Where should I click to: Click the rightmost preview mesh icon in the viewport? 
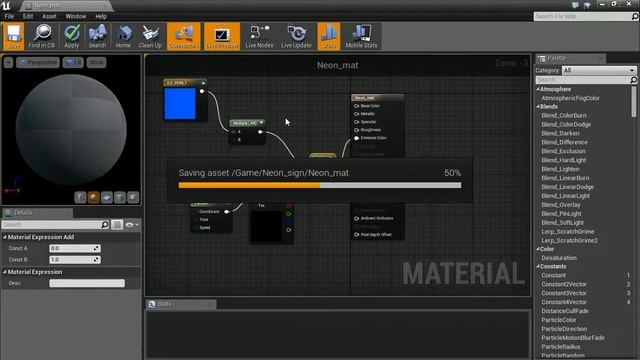pos(133,198)
